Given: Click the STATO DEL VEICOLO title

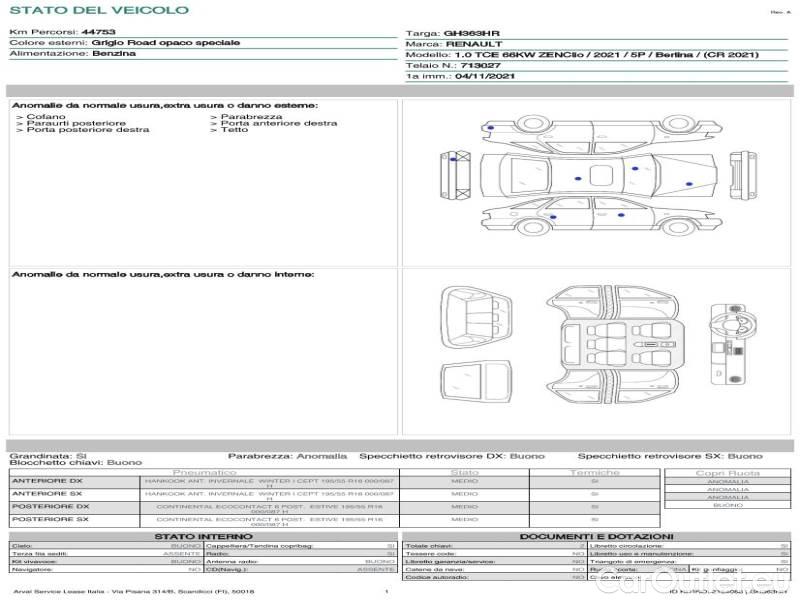Looking at the screenshot, I should pyautogui.click(x=98, y=10).
